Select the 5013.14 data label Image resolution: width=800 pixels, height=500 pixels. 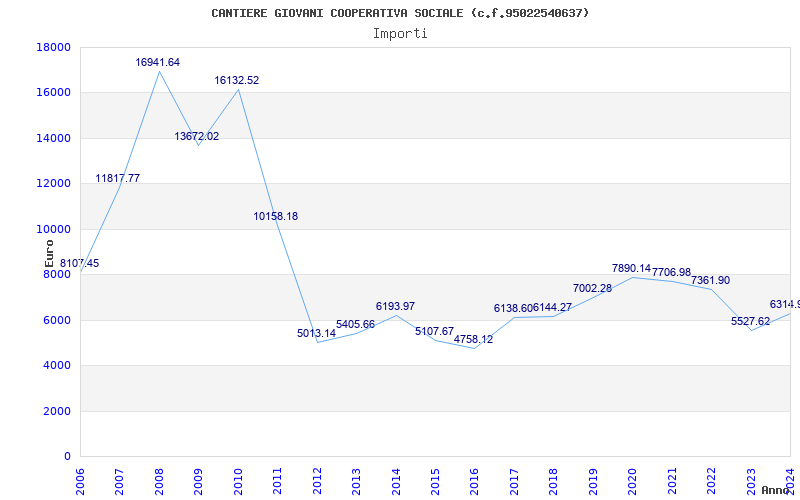pos(317,333)
